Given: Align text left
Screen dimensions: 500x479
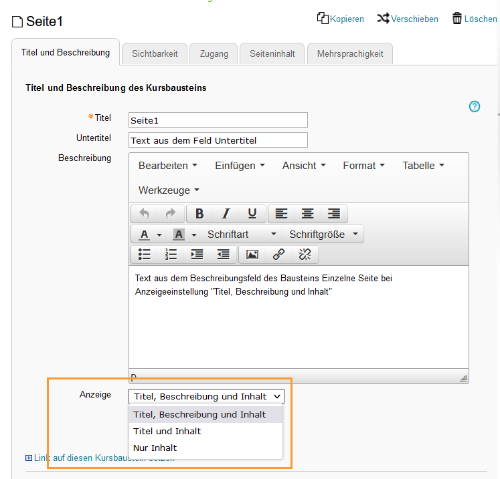Looking at the screenshot, I should [x=281, y=213].
